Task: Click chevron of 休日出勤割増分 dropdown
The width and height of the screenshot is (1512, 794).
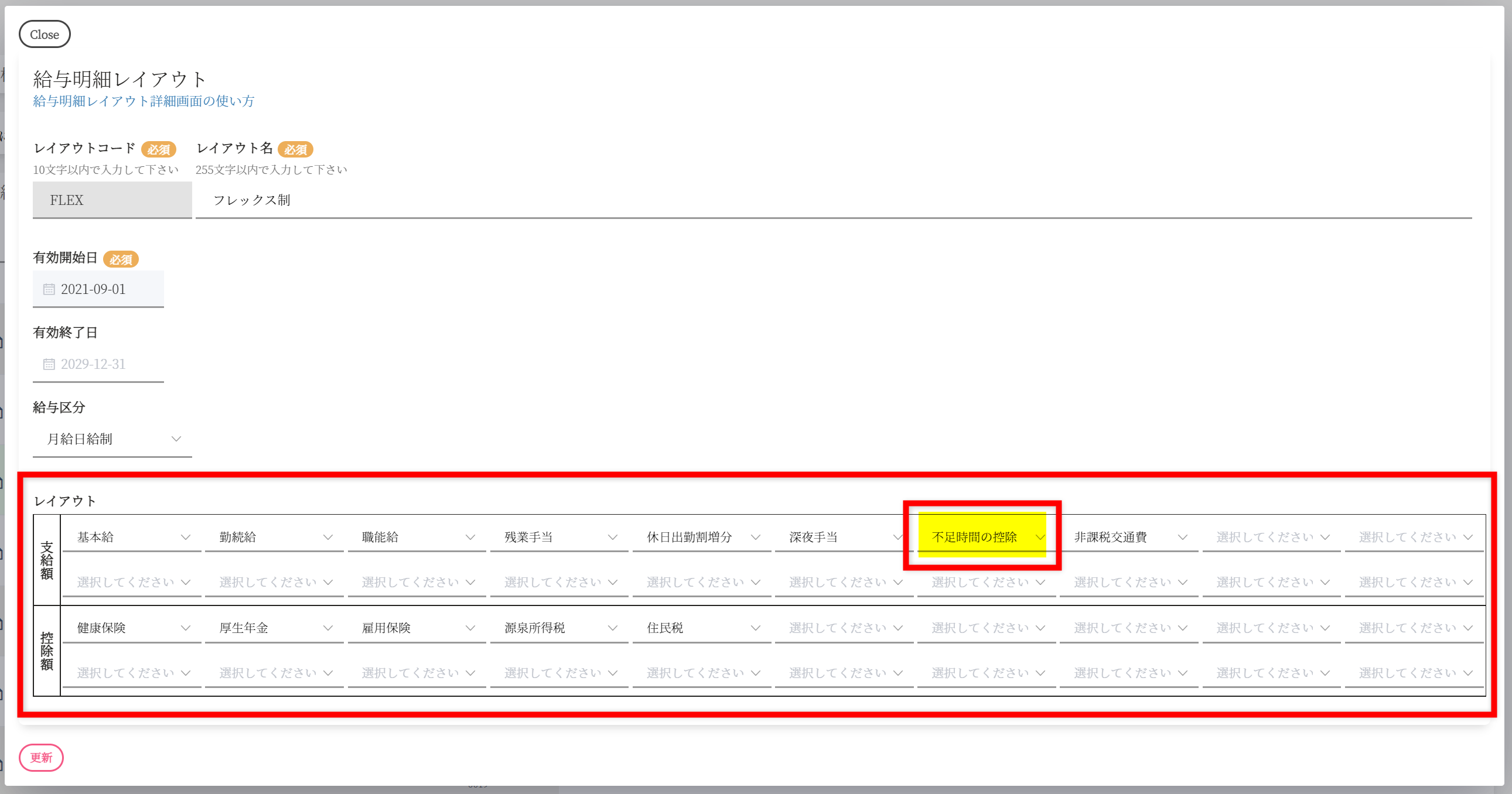Action: click(x=755, y=537)
